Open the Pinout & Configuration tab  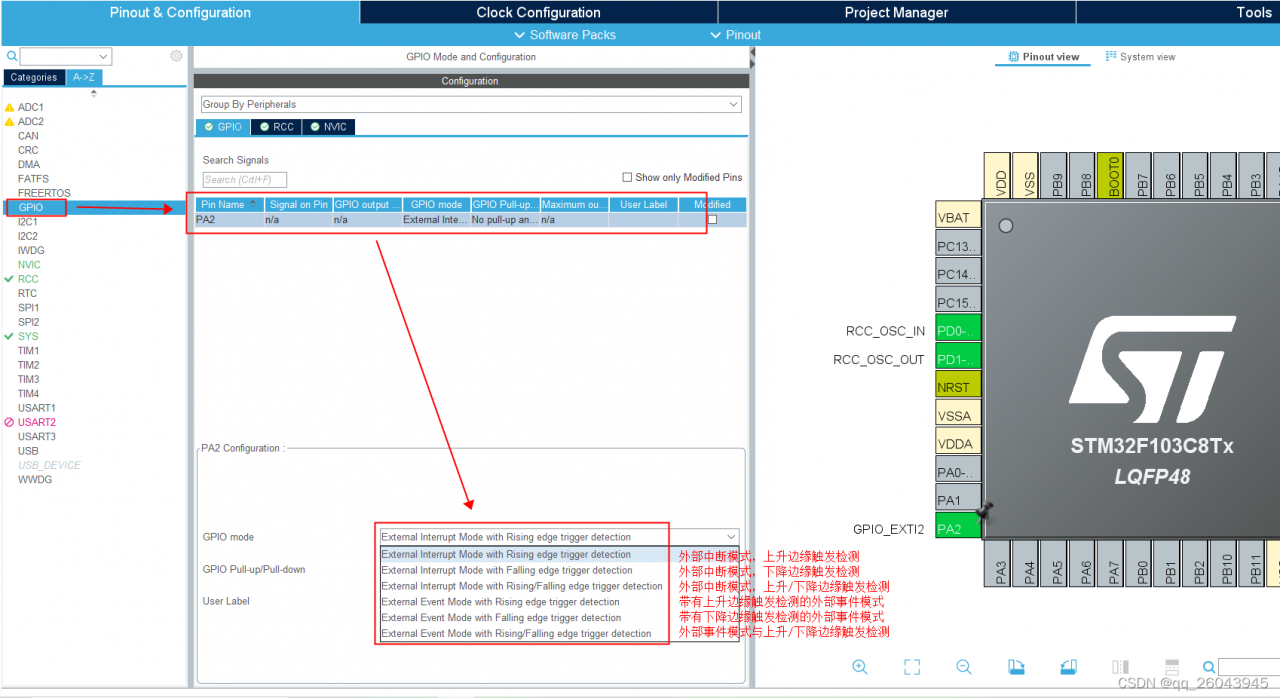coord(180,12)
